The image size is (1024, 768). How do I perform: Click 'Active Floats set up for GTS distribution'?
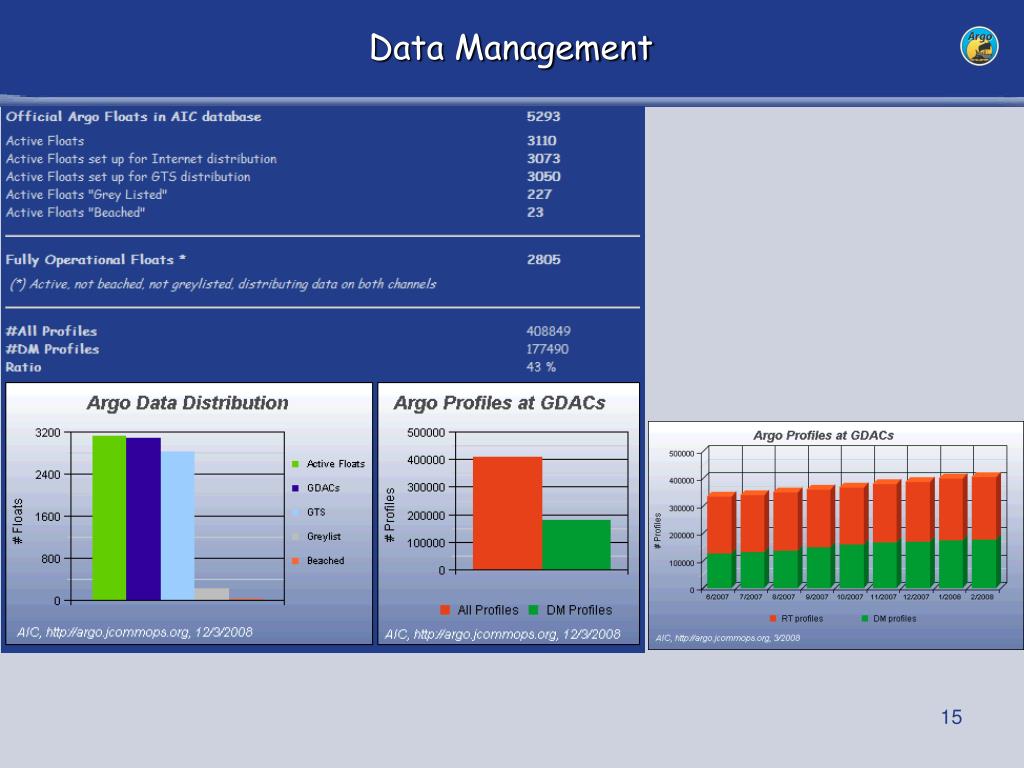coord(128,176)
